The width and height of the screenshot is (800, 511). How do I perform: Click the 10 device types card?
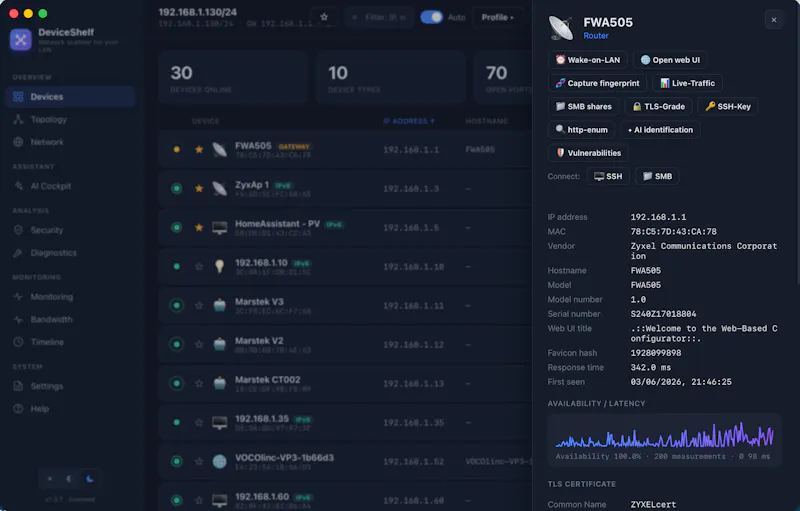[390, 78]
